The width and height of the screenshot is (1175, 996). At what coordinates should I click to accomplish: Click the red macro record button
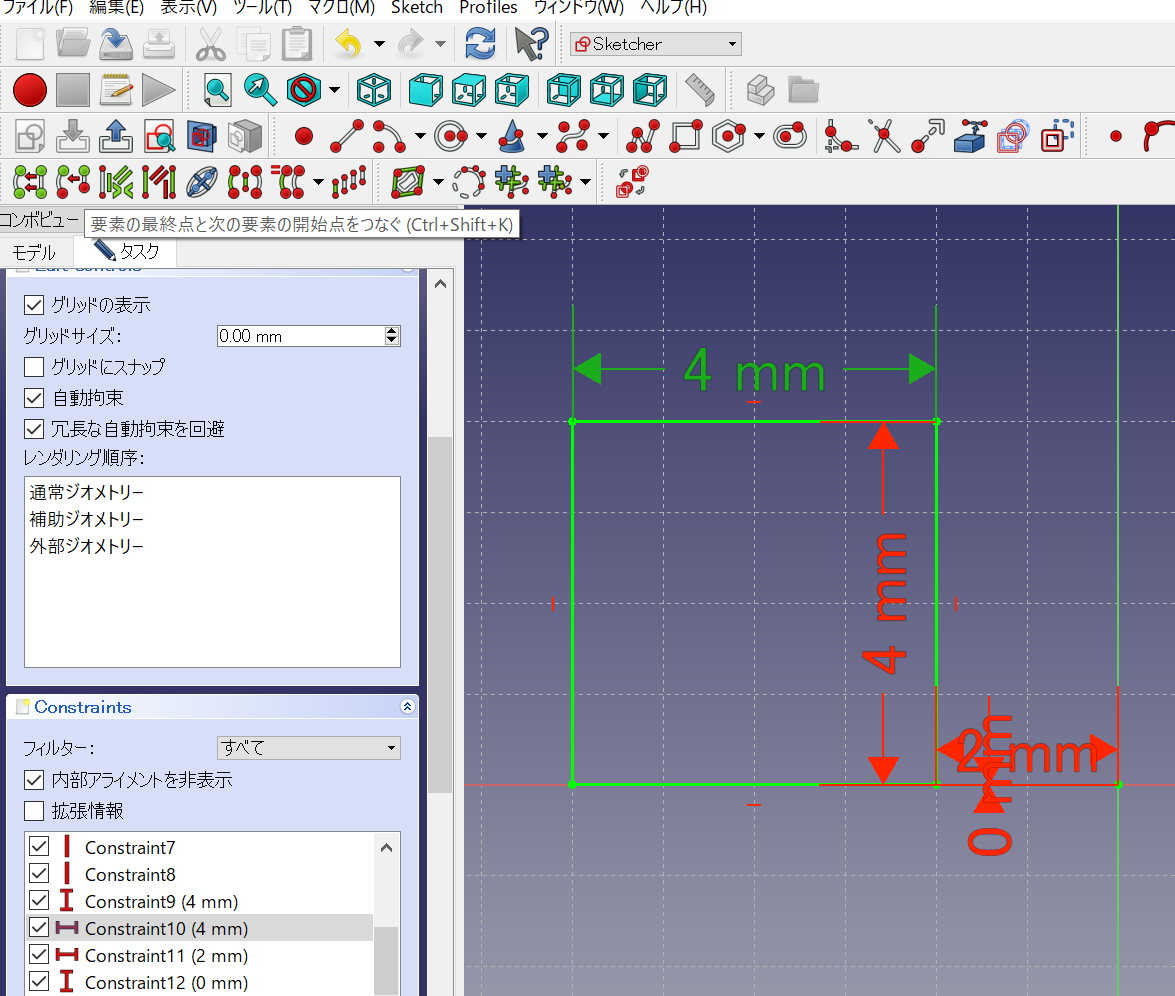pos(30,91)
